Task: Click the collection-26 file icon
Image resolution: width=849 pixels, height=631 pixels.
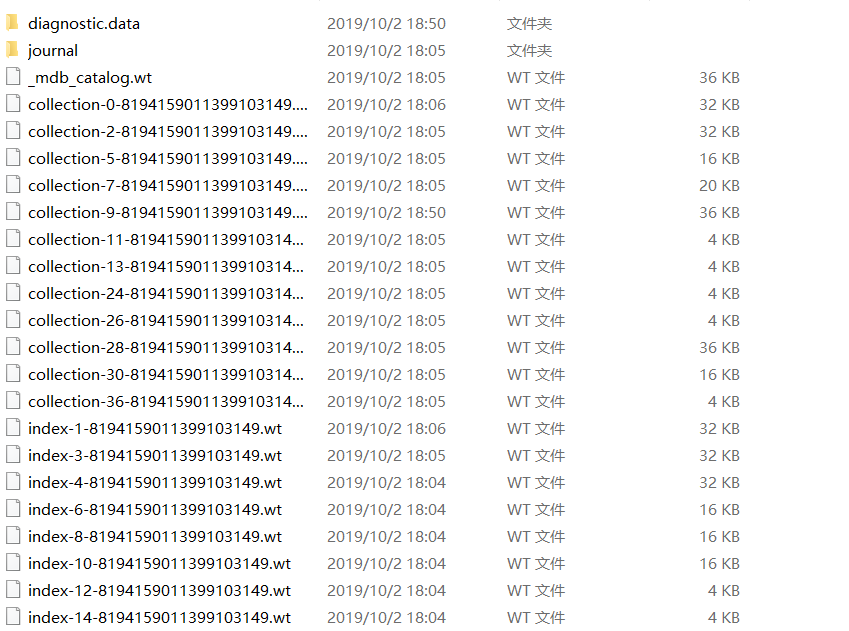Action: coord(13,320)
